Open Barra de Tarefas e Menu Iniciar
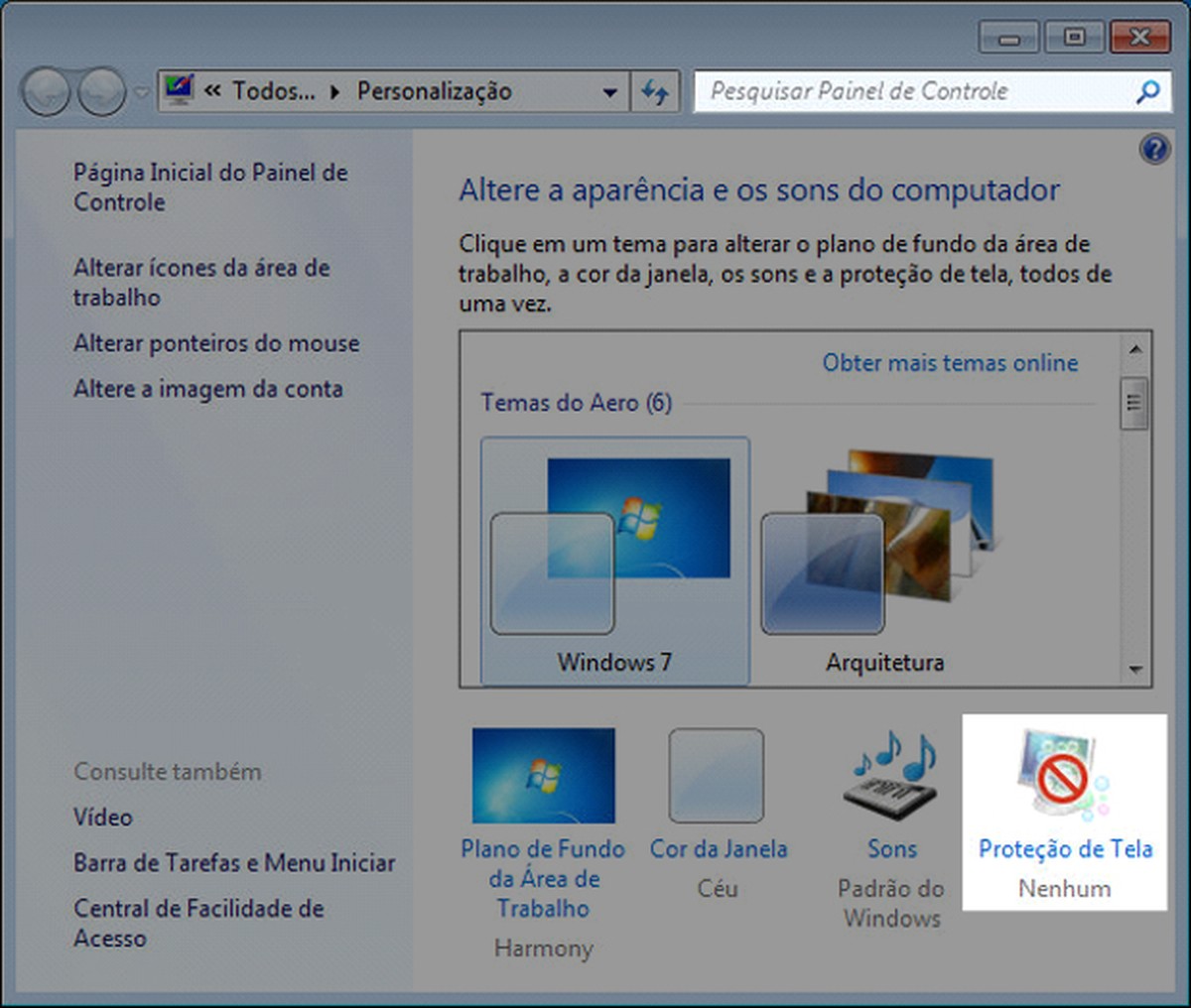 point(234,863)
